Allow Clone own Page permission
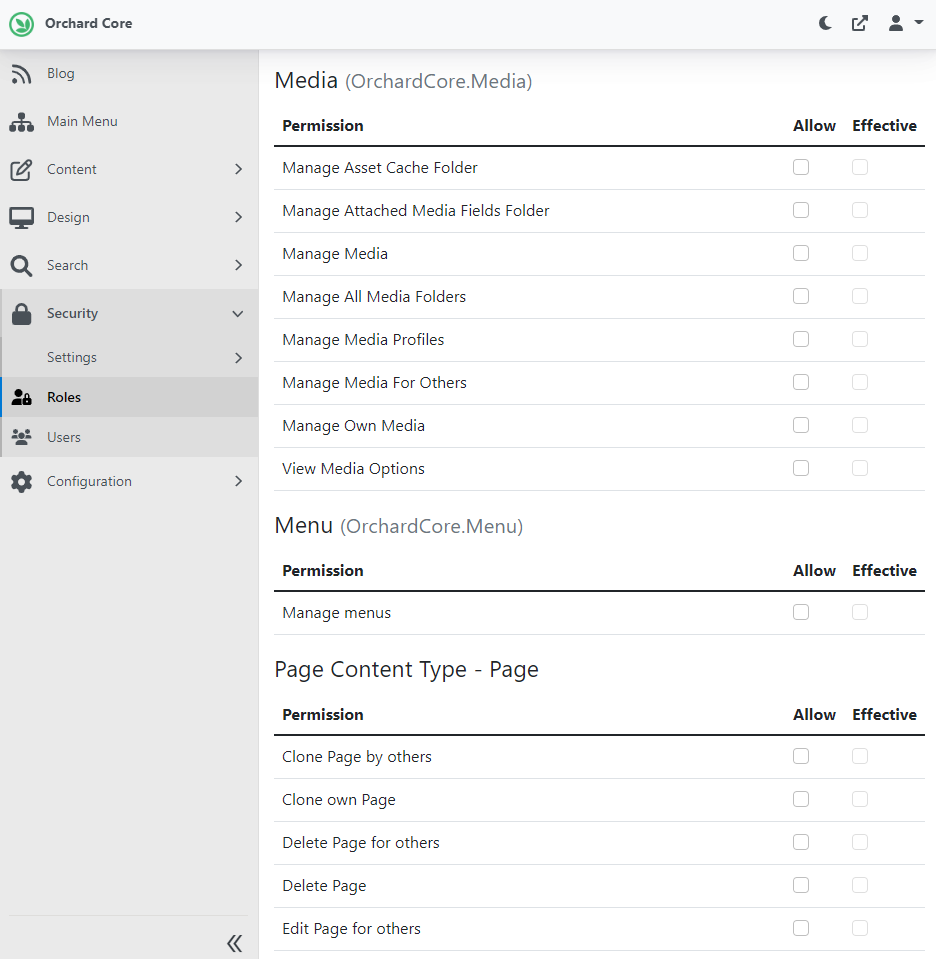The image size is (936, 959). pos(801,799)
